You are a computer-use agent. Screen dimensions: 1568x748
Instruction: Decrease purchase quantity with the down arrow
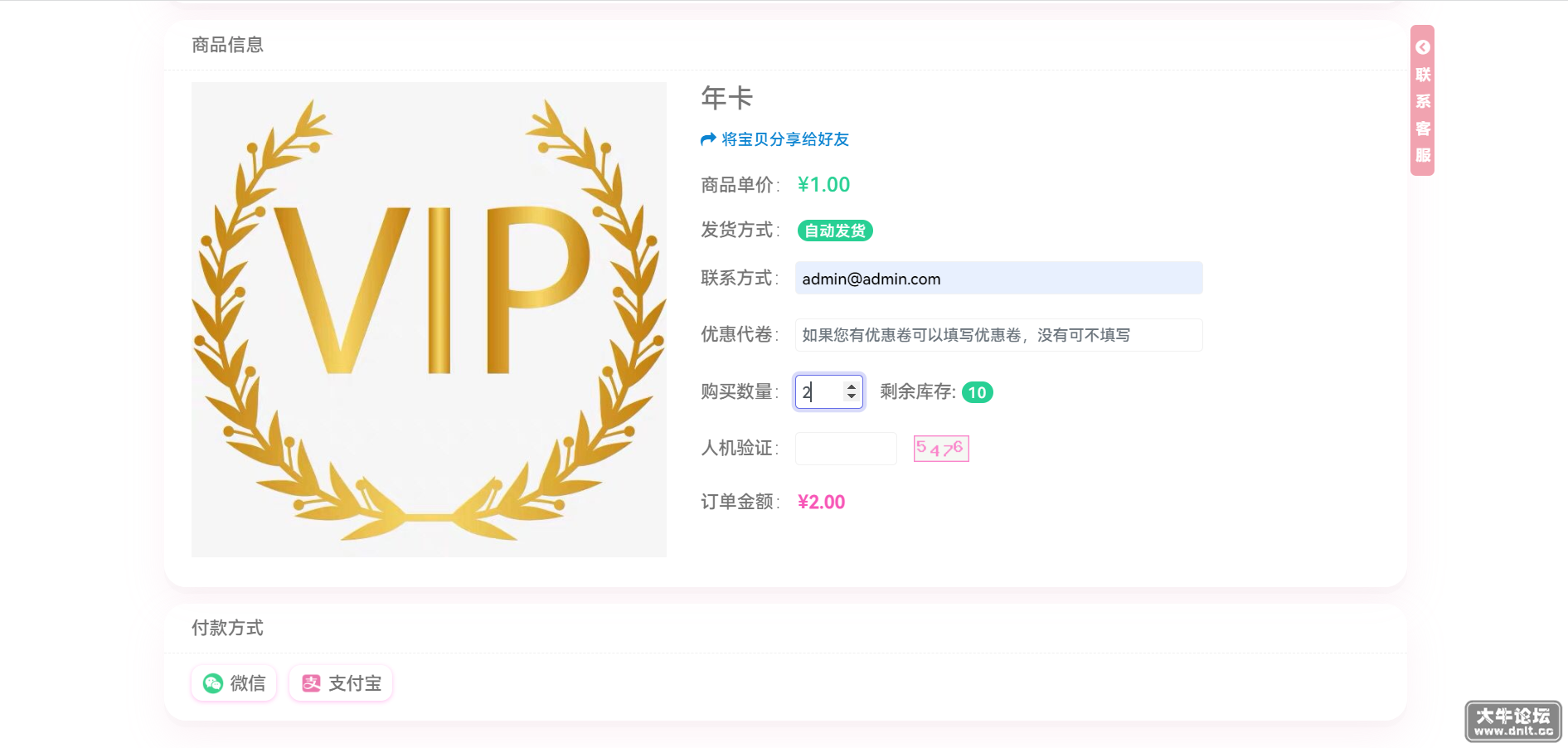tap(852, 397)
